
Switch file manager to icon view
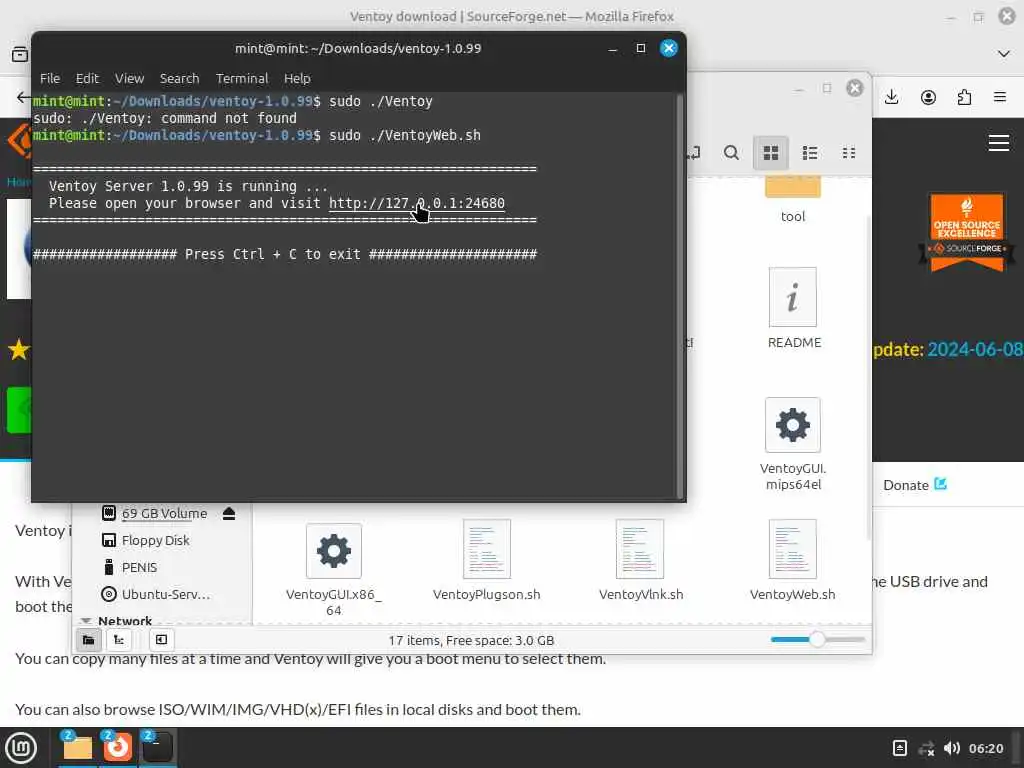coord(771,153)
